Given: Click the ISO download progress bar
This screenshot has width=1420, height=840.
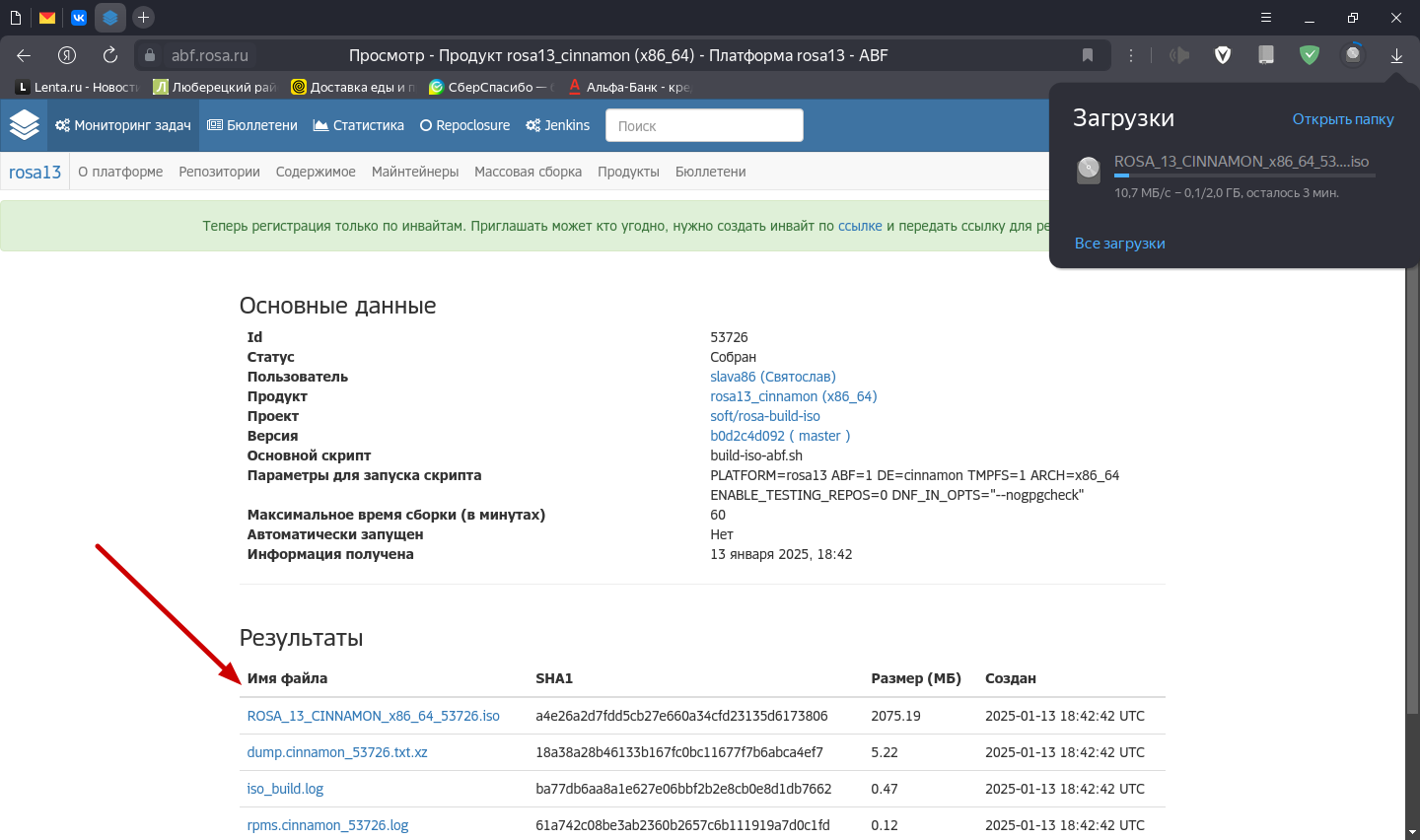Looking at the screenshot, I should point(1243,175).
